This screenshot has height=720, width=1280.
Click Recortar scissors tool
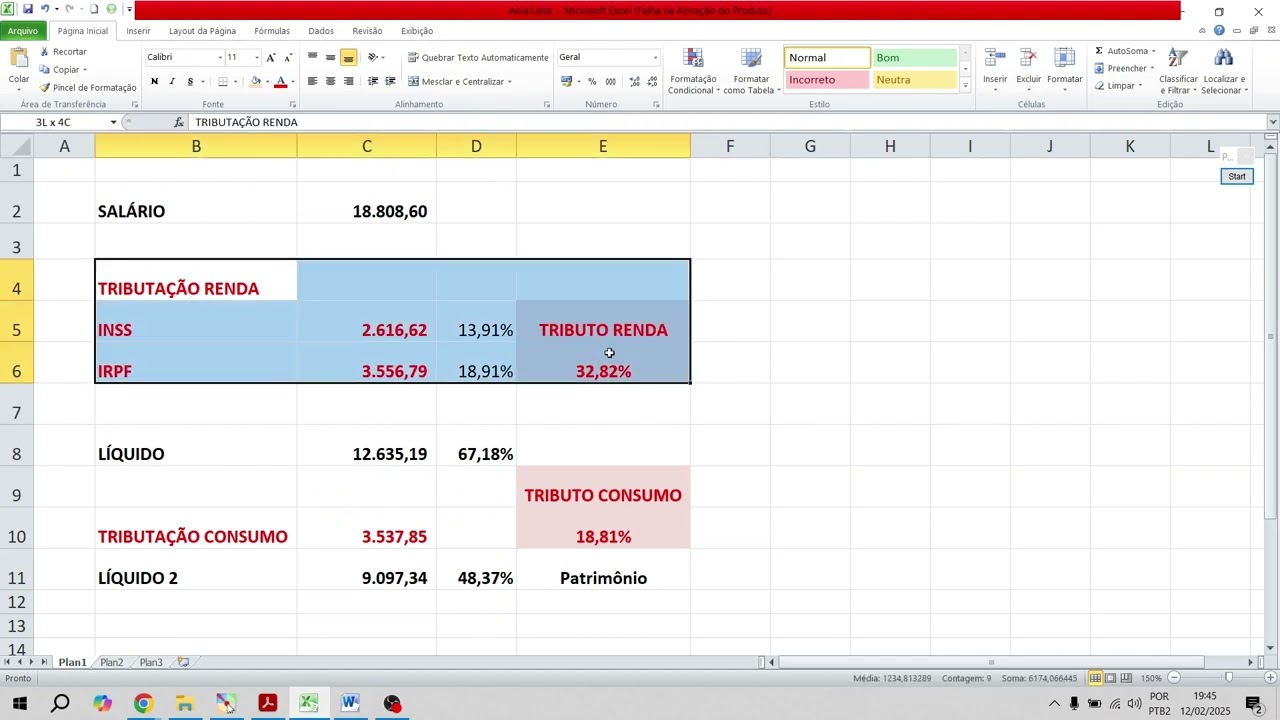(63, 51)
